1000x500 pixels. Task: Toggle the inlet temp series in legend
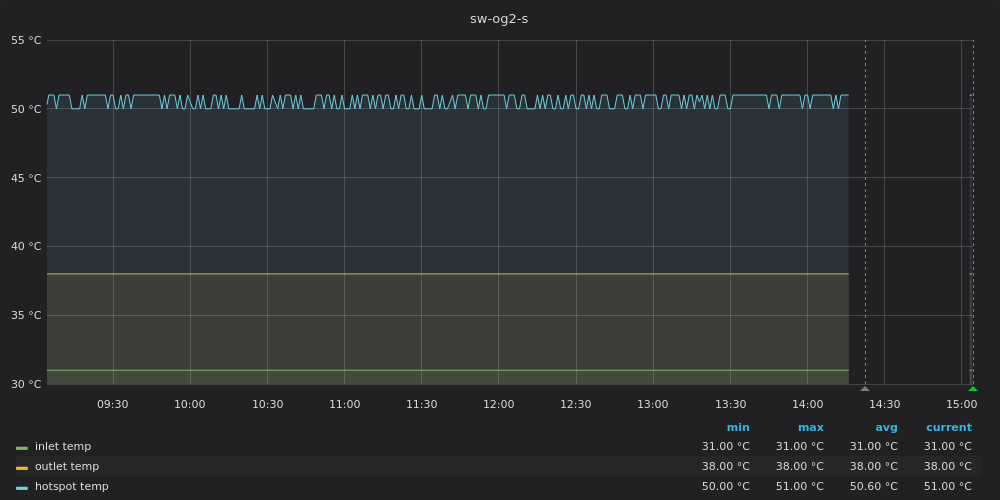click(63, 447)
